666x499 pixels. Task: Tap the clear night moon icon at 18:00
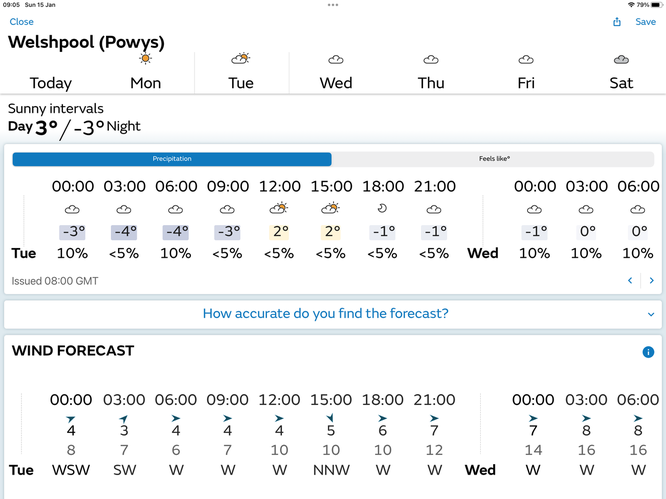coord(382,208)
